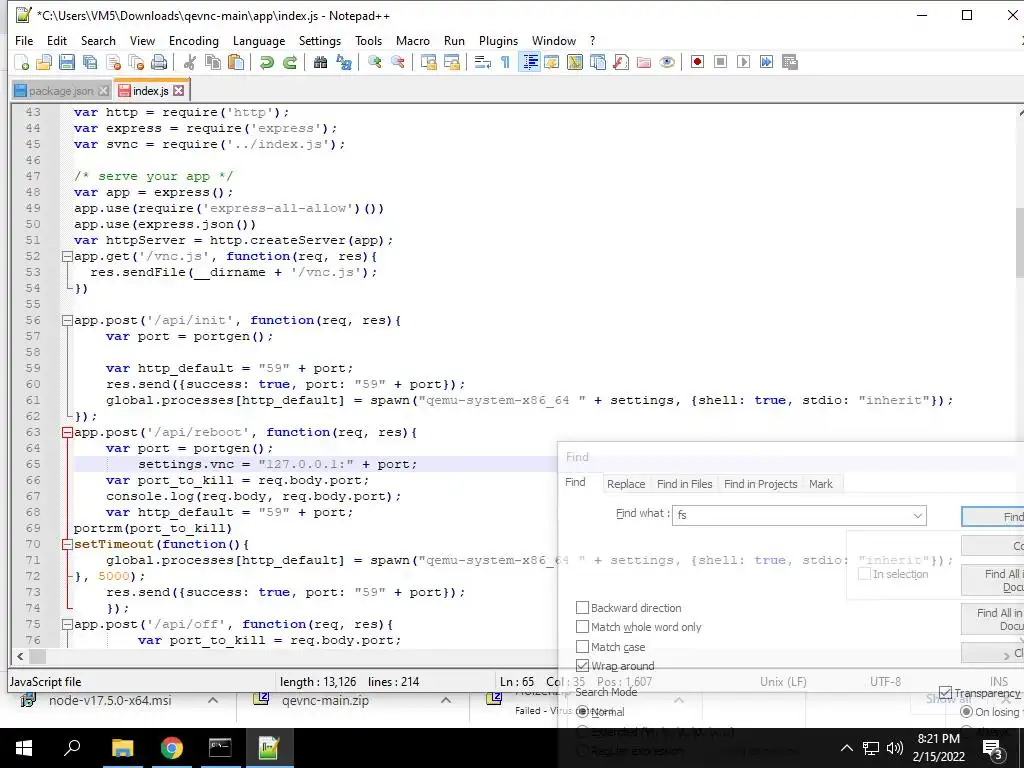Click the green Redo arrow icon
This screenshot has width=1024, height=768.
tap(289, 63)
